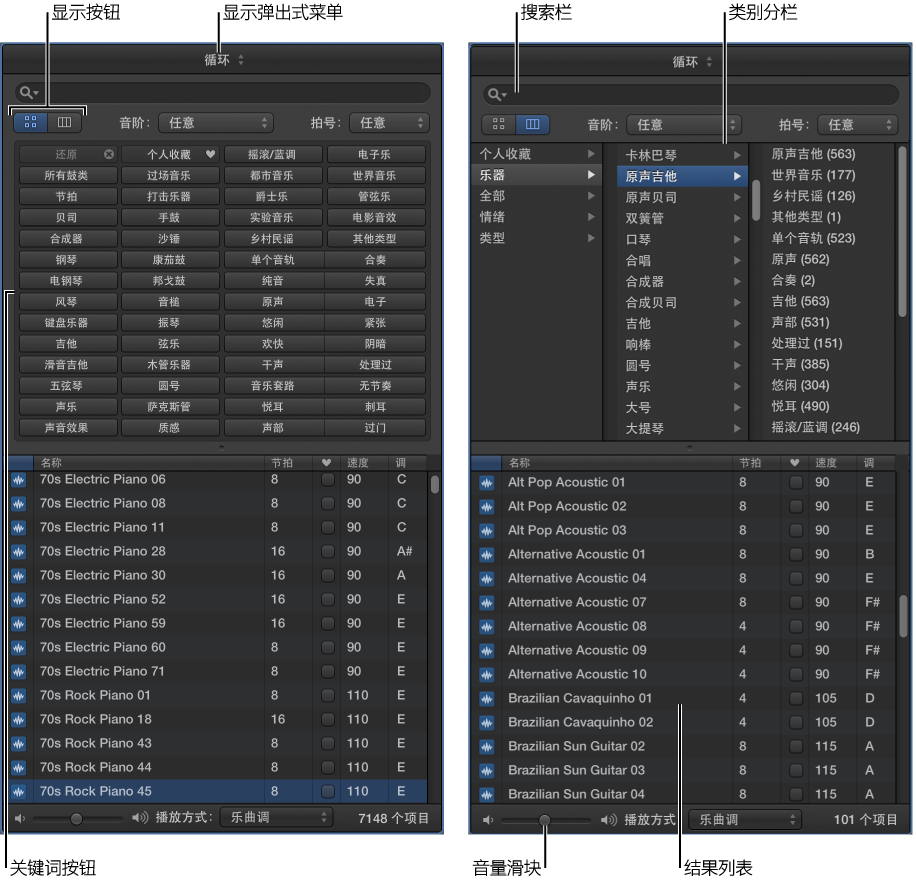This screenshot has width=916, height=886.
Task: Open 播放方式 乐曲调 dropdown in right browser
Action: 745,819
